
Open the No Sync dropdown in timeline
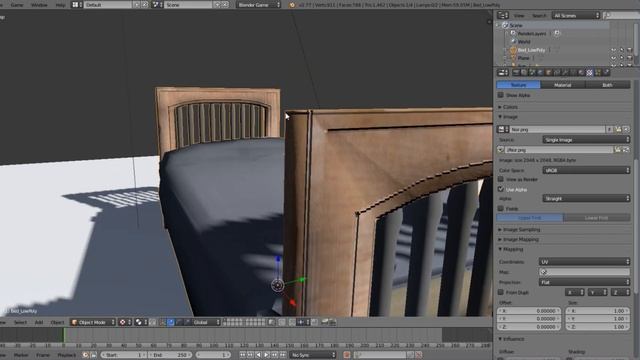313,355
